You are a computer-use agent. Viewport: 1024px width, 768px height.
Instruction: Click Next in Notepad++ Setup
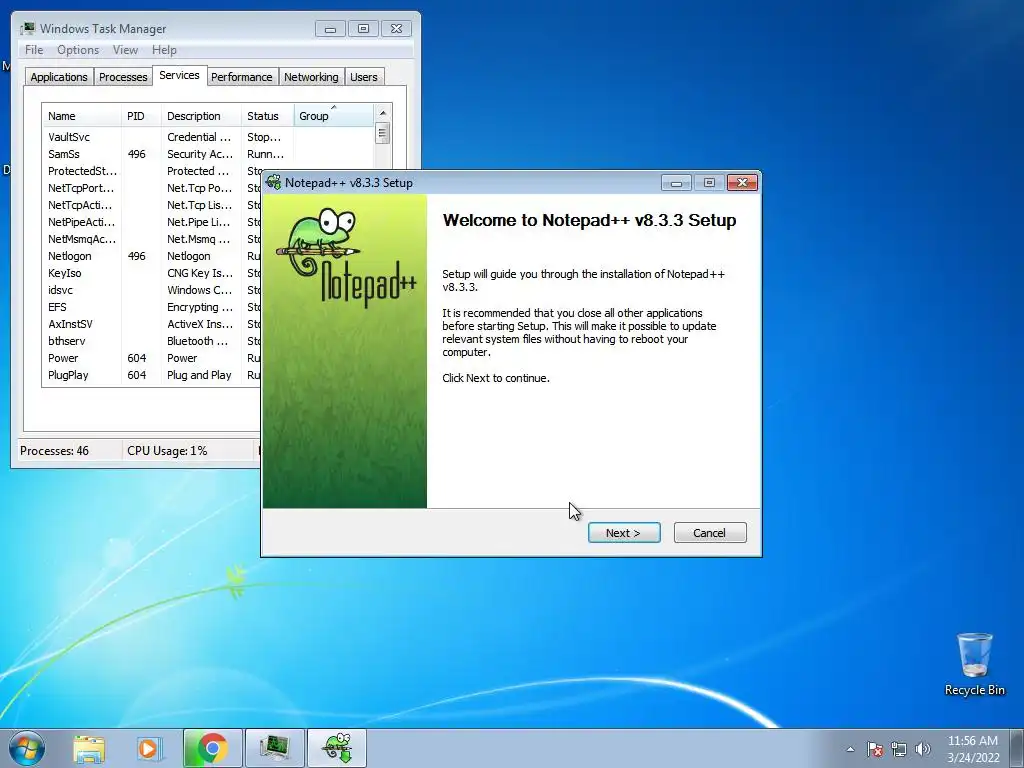[624, 533]
